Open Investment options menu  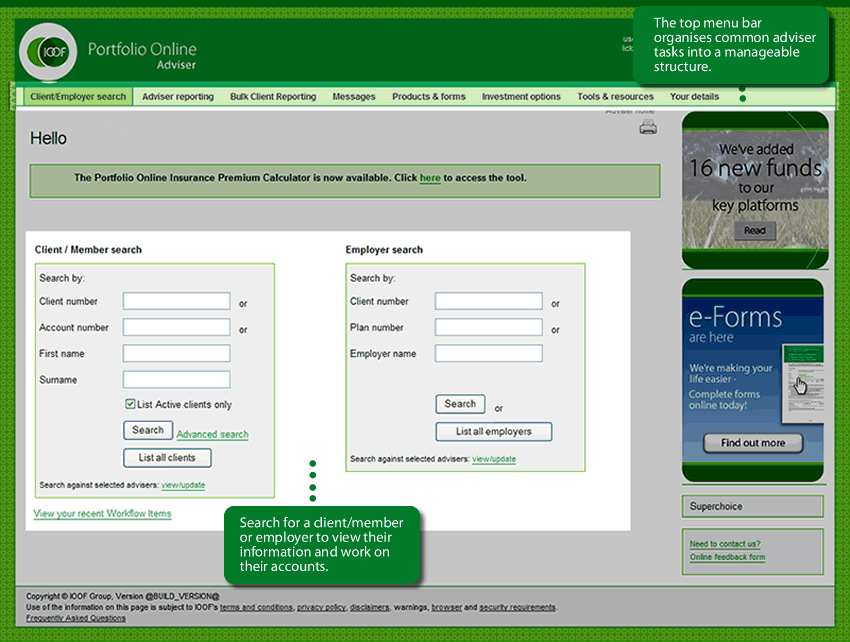pyautogui.click(x=521, y=97)
